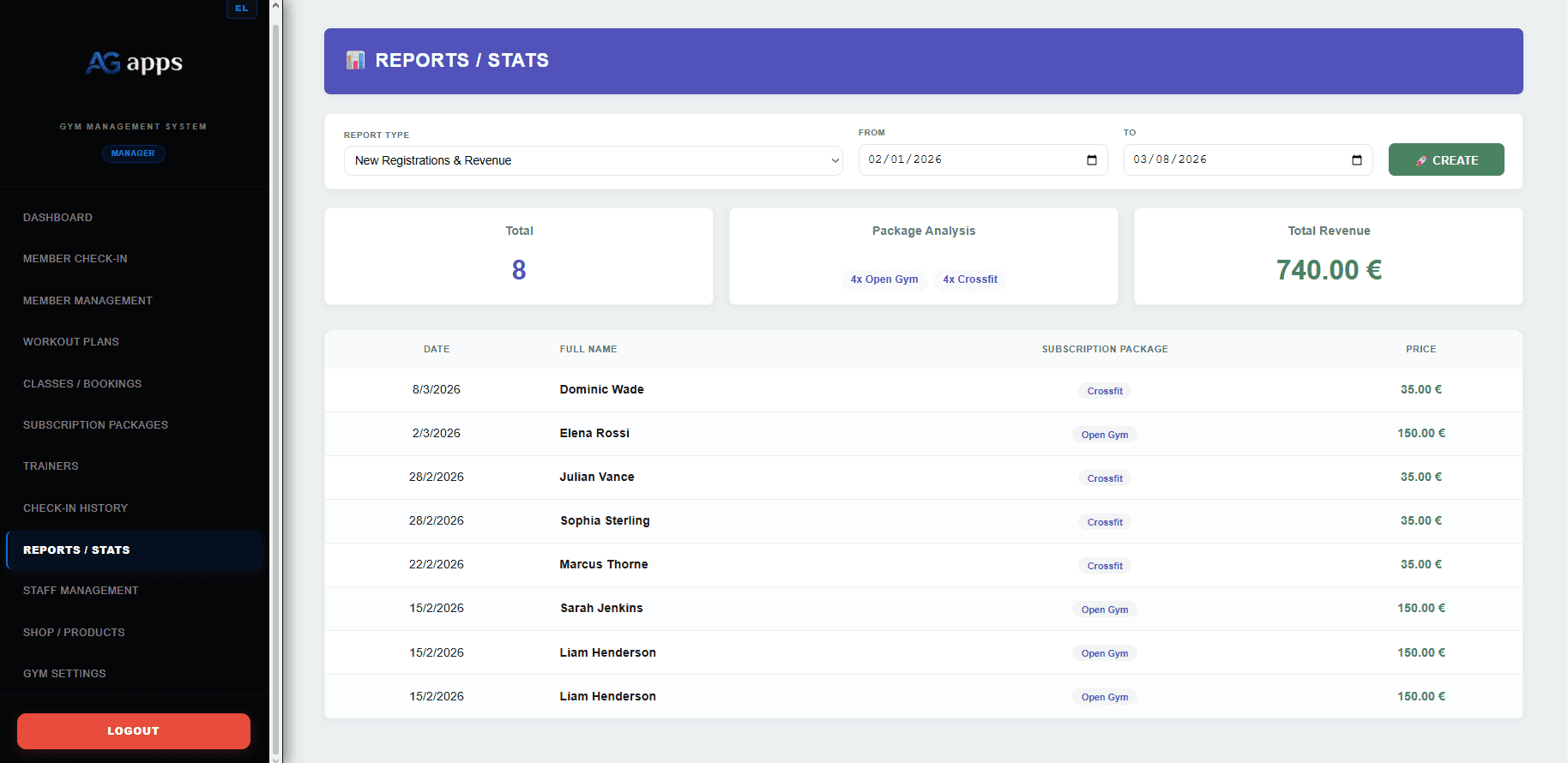This screenshot has height=763, width=1568.
Task: Go to Member Check-In page
Action: 75,259
